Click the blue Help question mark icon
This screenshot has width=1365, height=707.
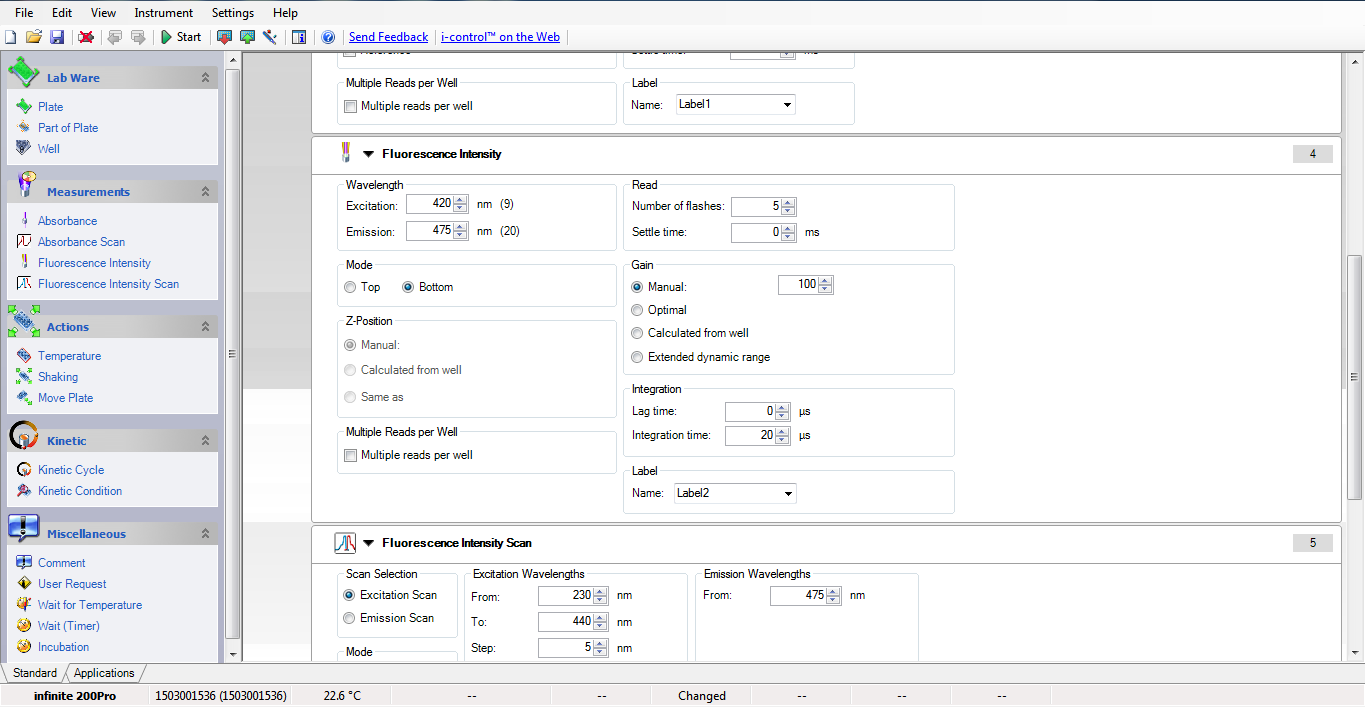click(328, 37)
